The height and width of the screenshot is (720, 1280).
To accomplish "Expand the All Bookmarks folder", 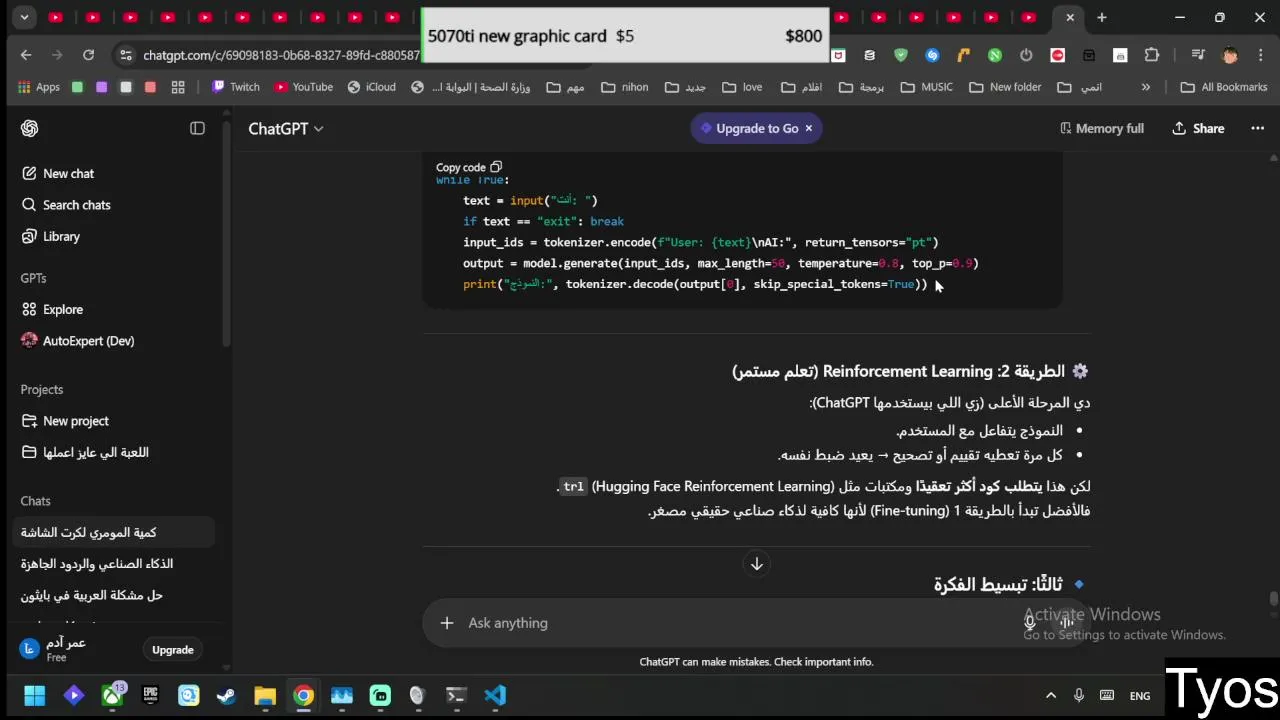I will pyautogui.click(x=1224, y=87).
